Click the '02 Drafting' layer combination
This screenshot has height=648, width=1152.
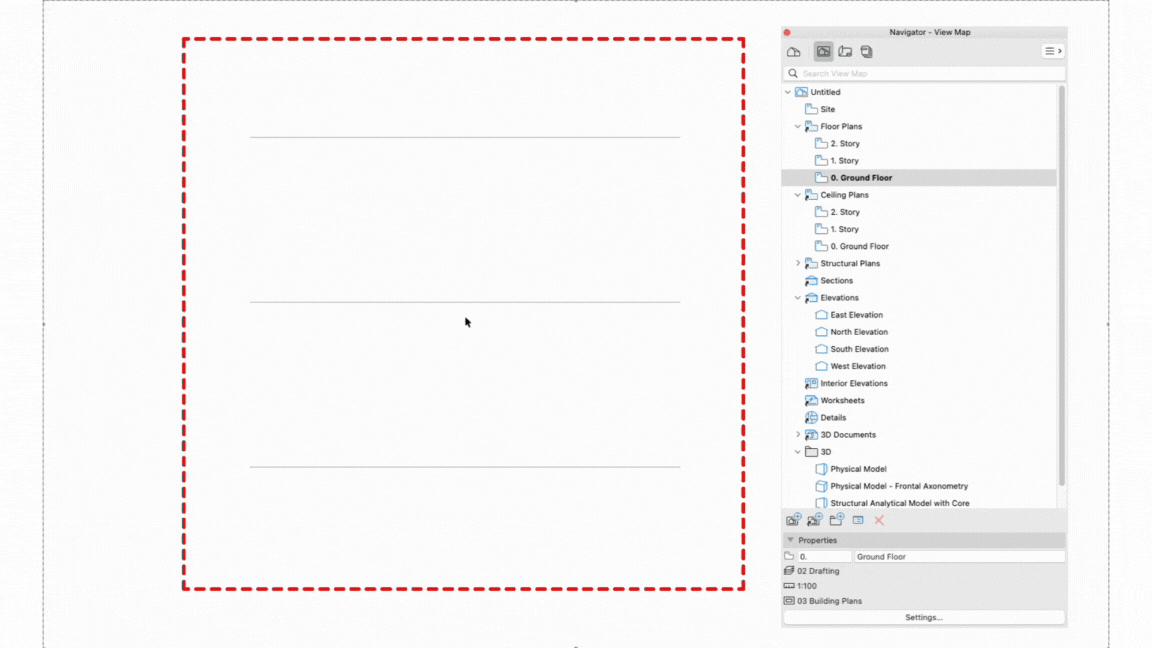[x=818, y=571]
